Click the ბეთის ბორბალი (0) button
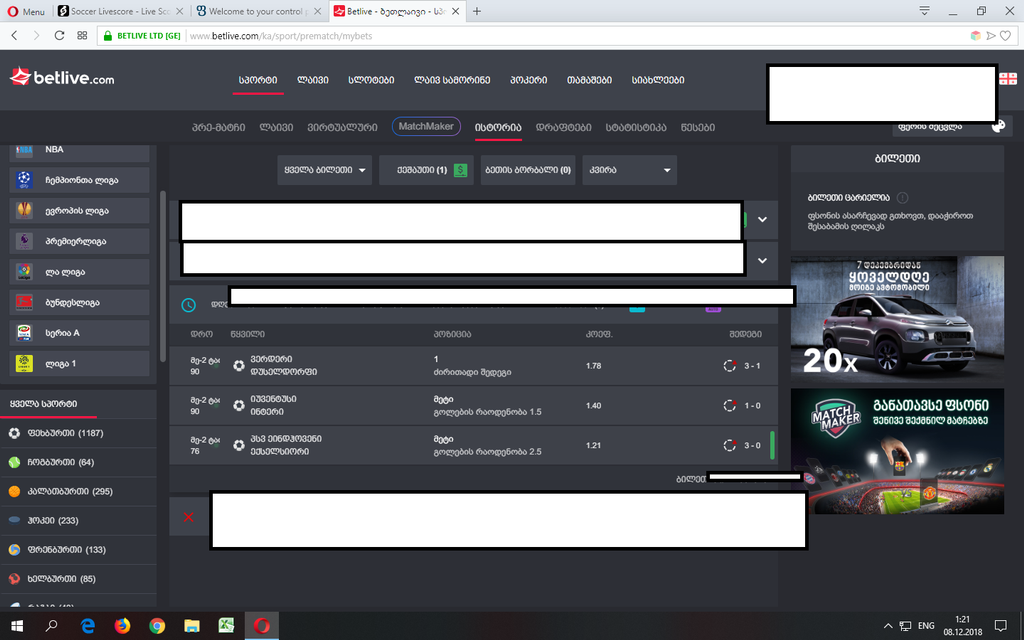 pyautogui.click(x=528, y=170)
